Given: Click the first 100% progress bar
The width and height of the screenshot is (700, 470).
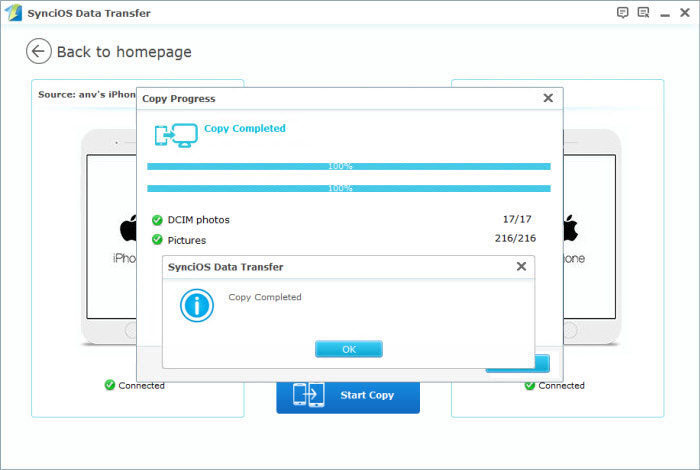Looking at the screenshot, I should (x=349, y=166).
